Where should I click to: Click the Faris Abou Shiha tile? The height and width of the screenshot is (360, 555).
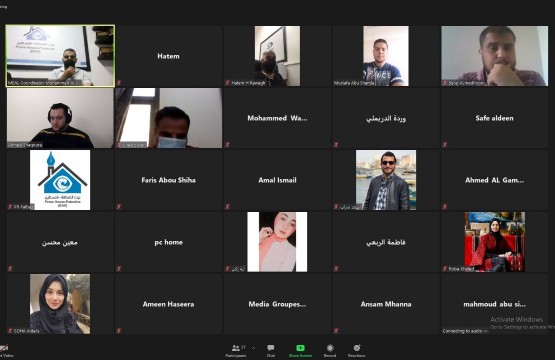pyautogui.click(x=168, y=180)
